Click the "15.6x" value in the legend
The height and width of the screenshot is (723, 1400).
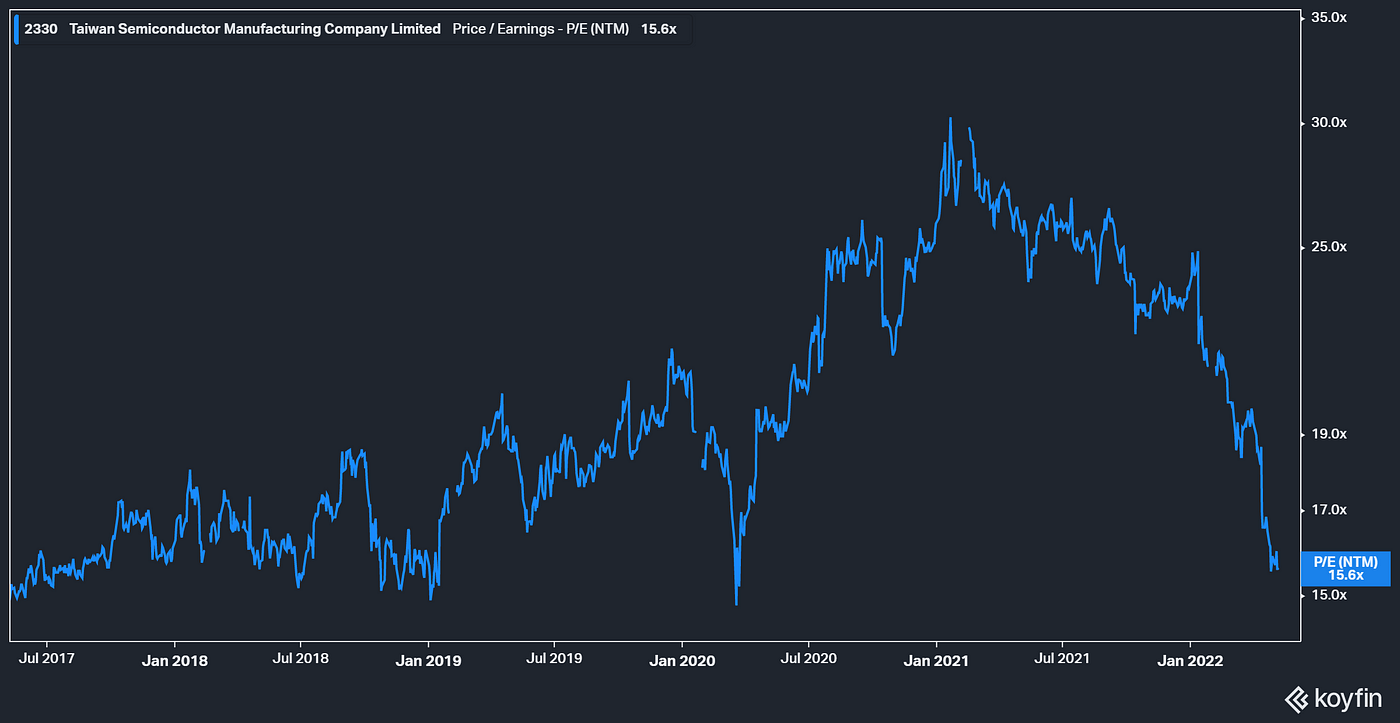(x=659, y=29)
